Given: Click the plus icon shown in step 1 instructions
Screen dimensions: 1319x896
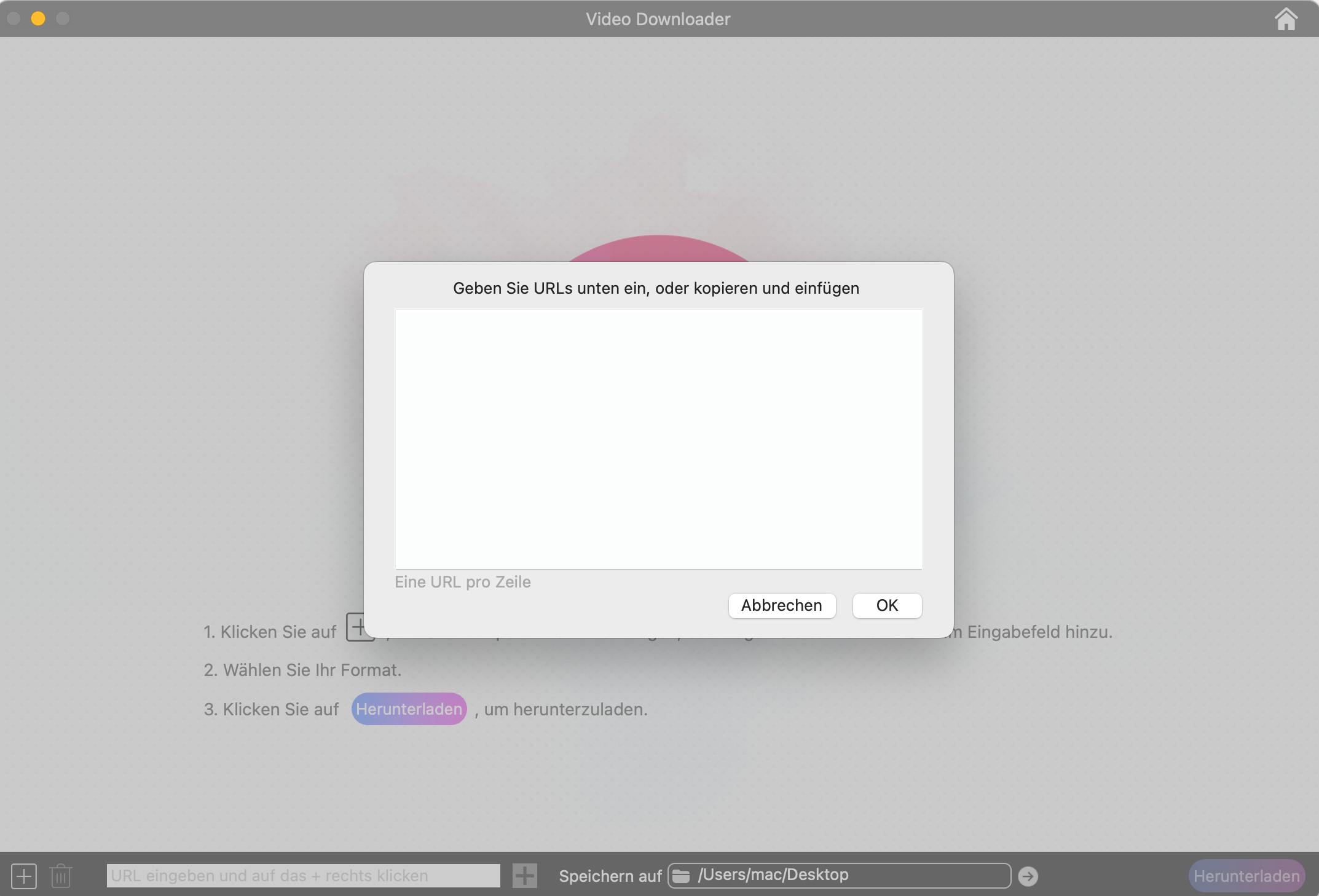Looking at the screenshot, I should click(x=360, y=629).
